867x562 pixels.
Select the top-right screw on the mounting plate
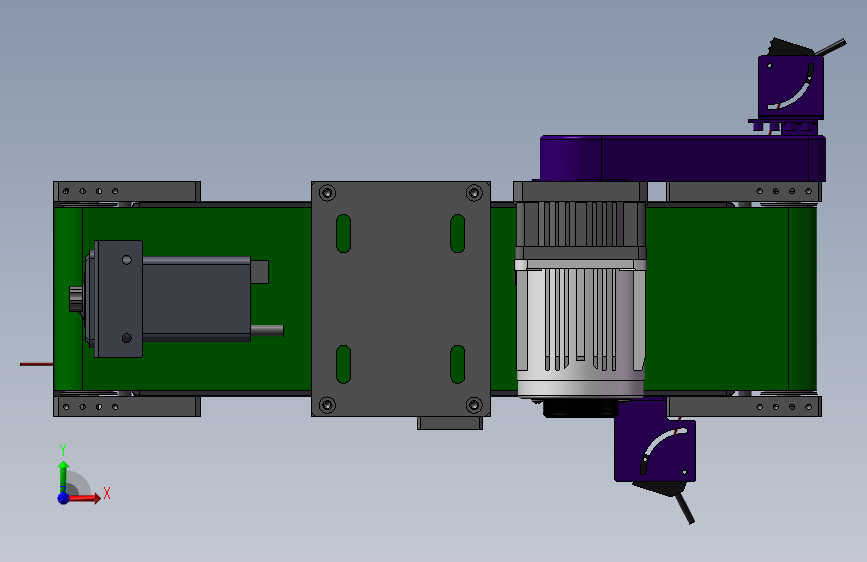coord(474,193)
